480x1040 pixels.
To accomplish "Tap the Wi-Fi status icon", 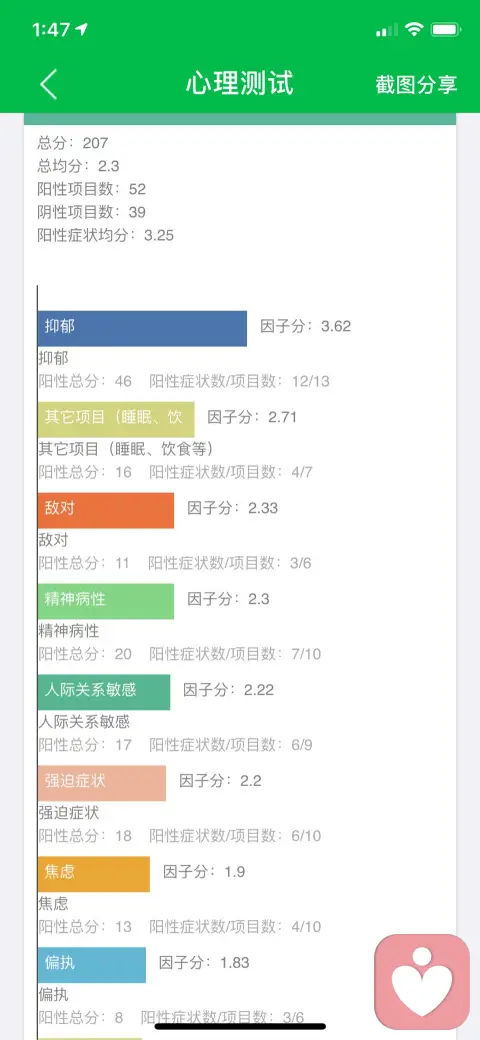I will [x=414, y=29].
